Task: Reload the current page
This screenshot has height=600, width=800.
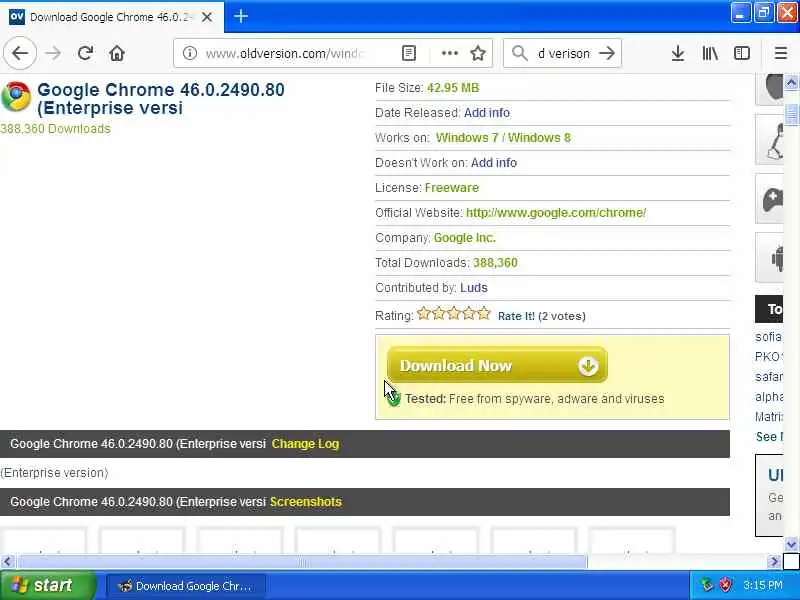Action: [x=85, y=53]
